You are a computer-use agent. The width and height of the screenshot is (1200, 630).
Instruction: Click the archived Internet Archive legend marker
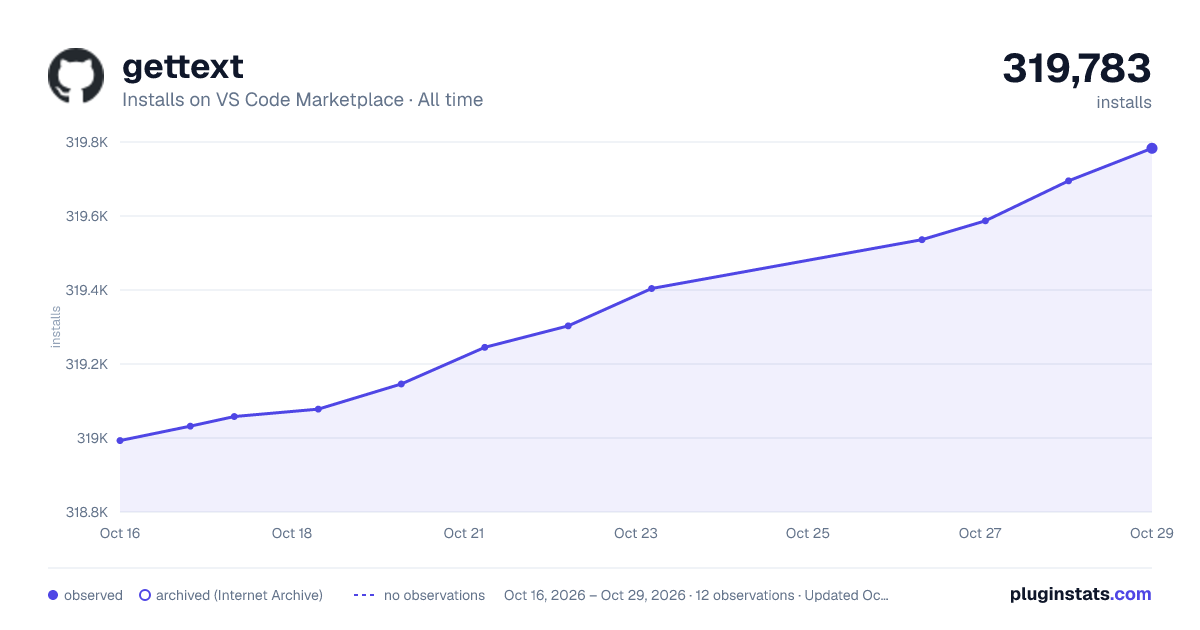pyautogui.click(x=145, y=595)
